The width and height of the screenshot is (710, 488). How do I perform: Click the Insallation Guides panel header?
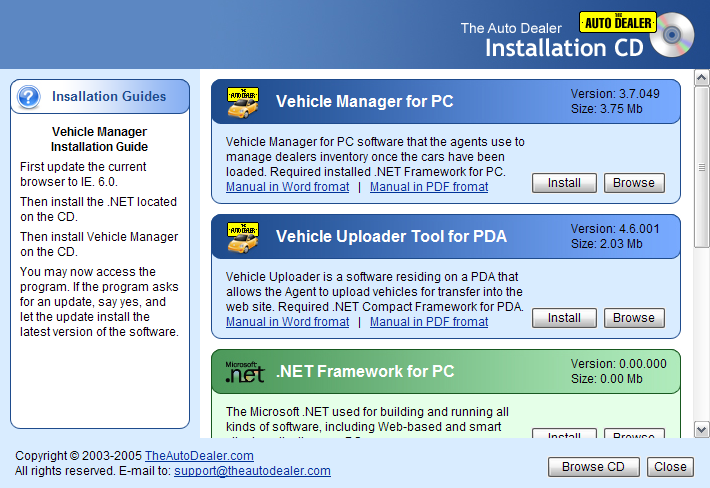100,96
